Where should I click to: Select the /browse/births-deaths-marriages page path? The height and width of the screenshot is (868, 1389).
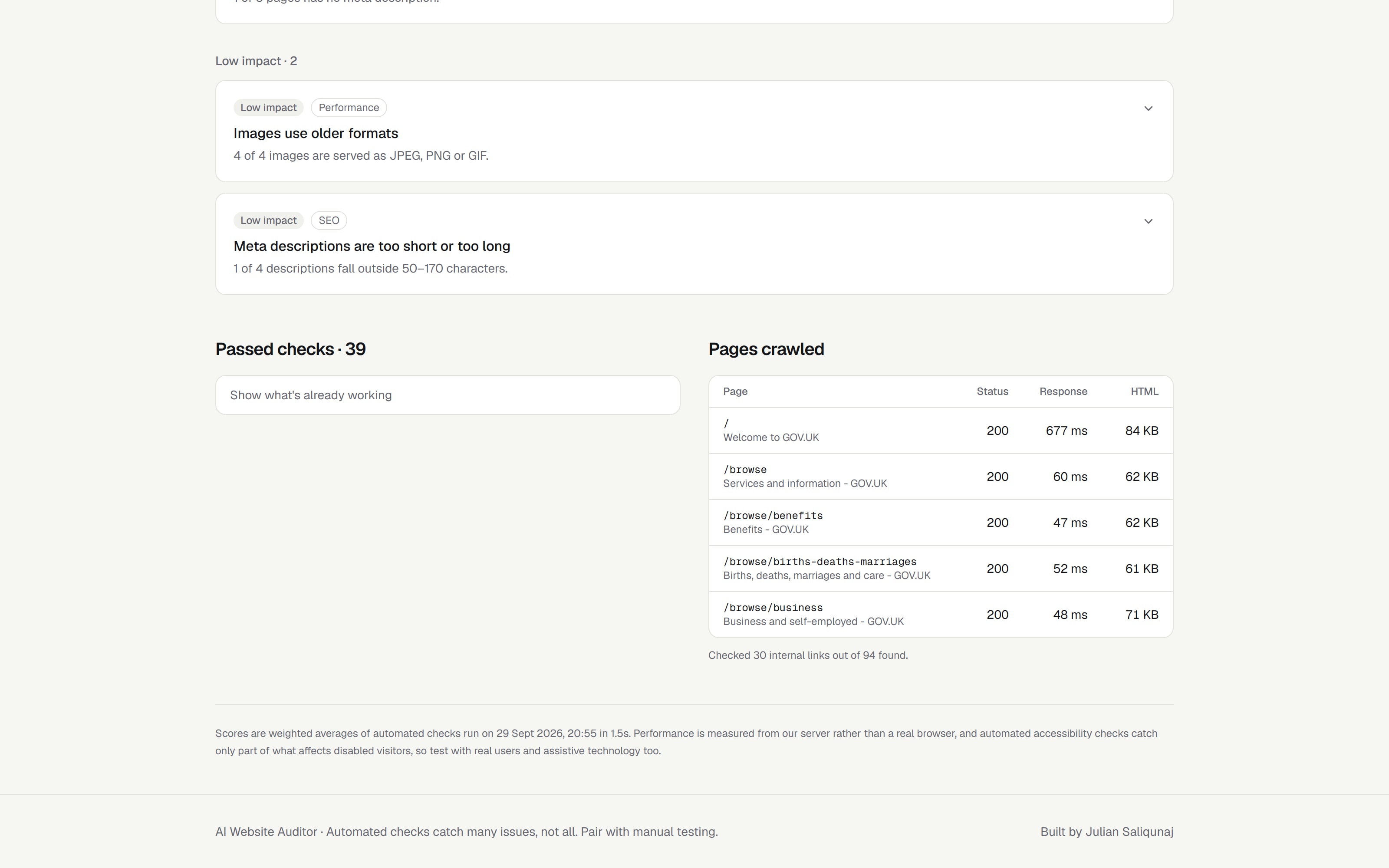click(820, 562)
